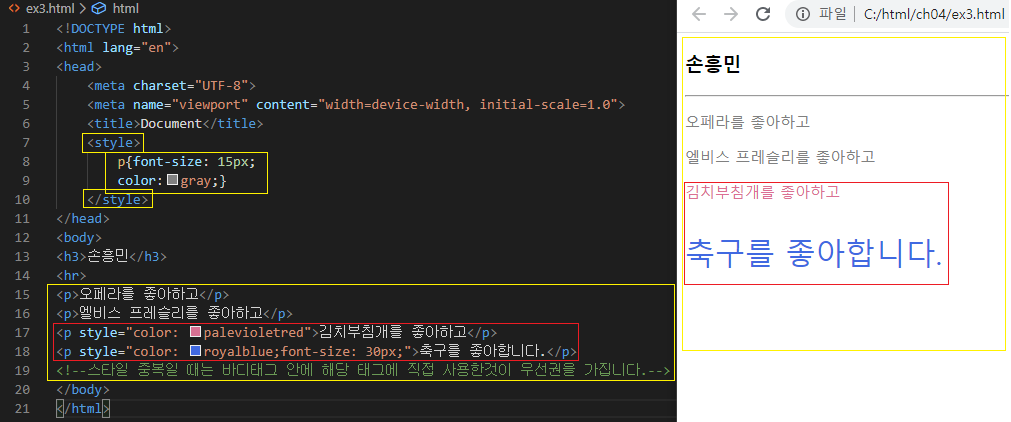
Task: Click the opening head tag
Action: tap(79, 66)
